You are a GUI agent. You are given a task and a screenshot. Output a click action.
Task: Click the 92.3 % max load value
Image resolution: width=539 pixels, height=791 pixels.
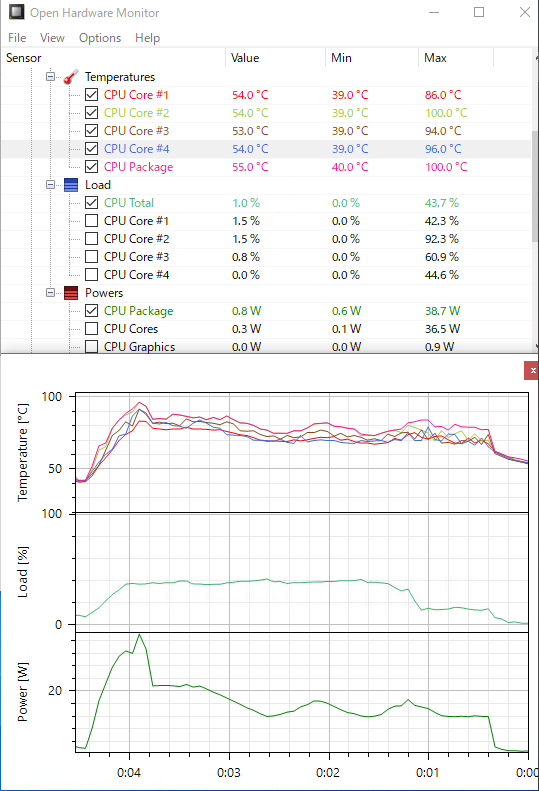click(442, 239)
